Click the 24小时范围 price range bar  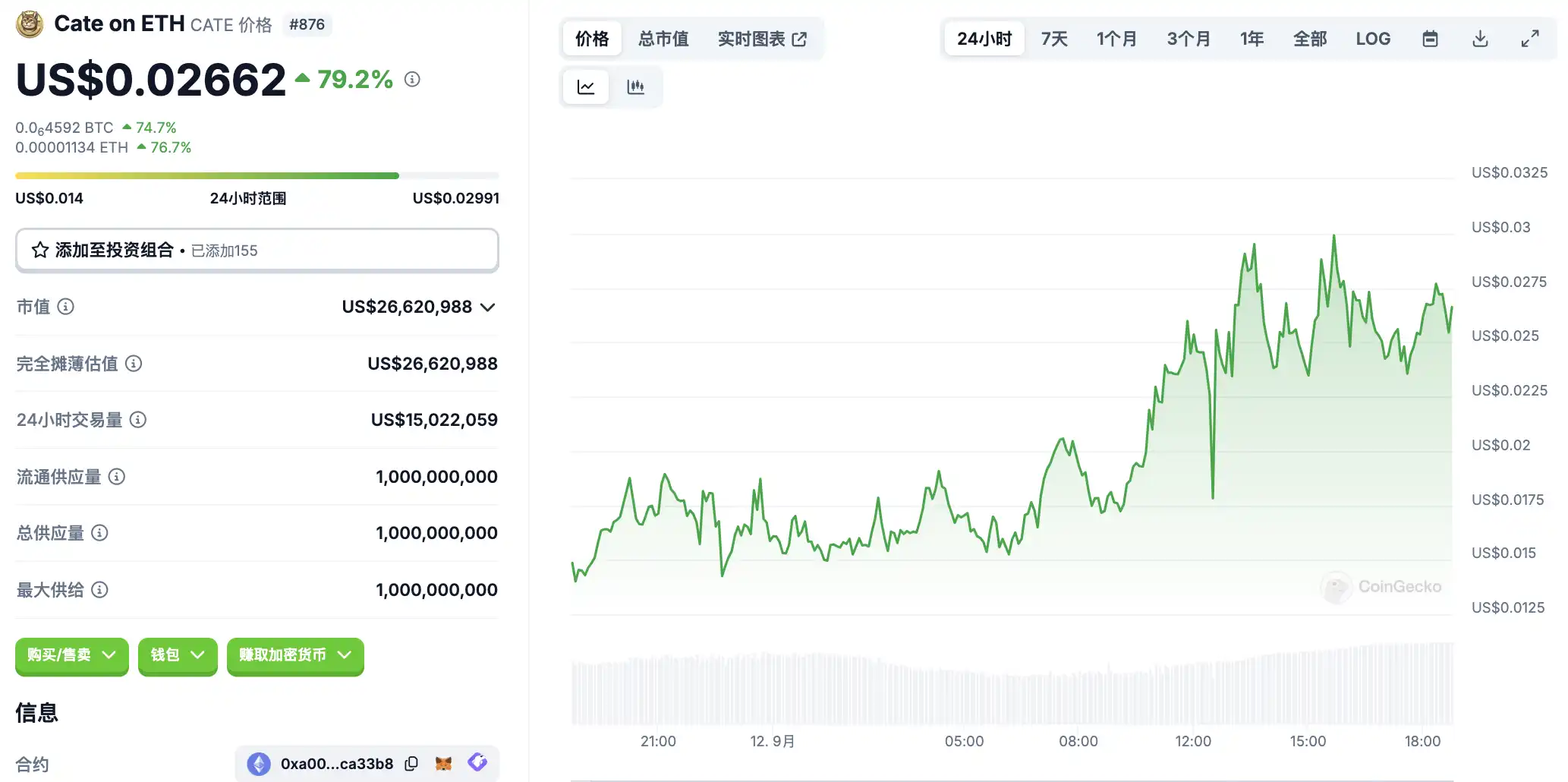tap(257, 176)
